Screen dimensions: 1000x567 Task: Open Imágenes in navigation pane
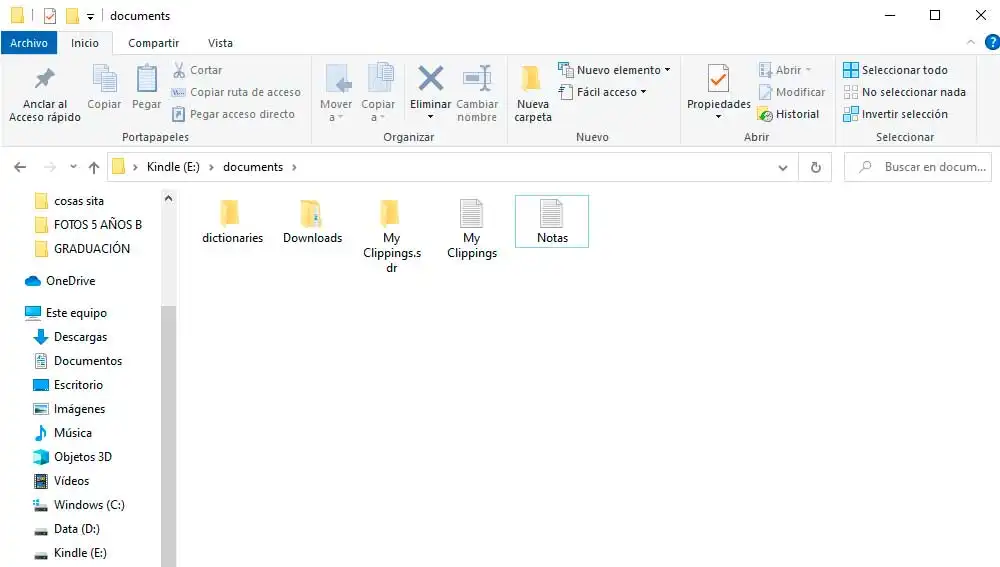coord(69,409)
